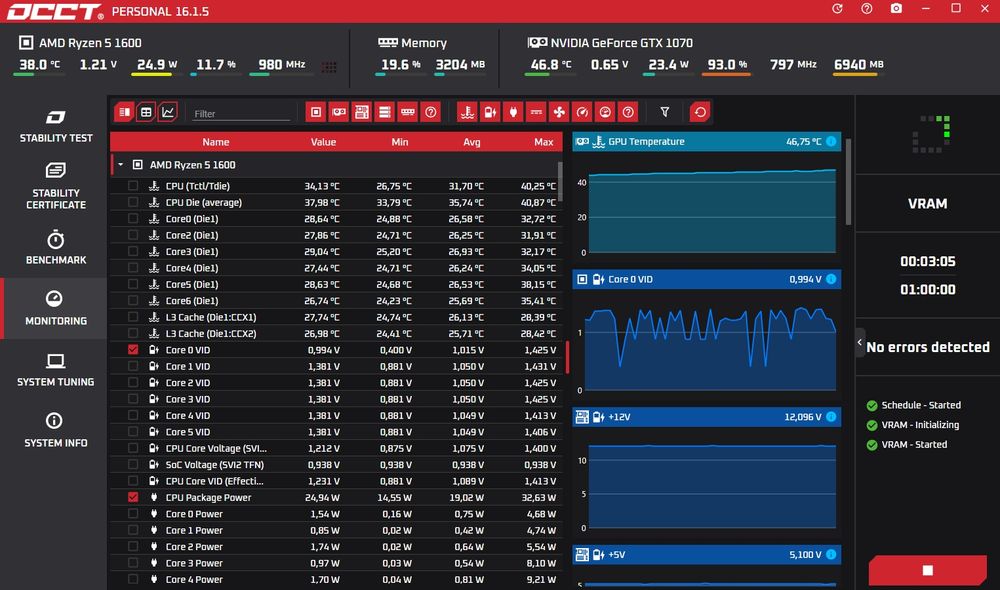Click the +12V graph header
1000x590 pixels.
coord(706,417)
